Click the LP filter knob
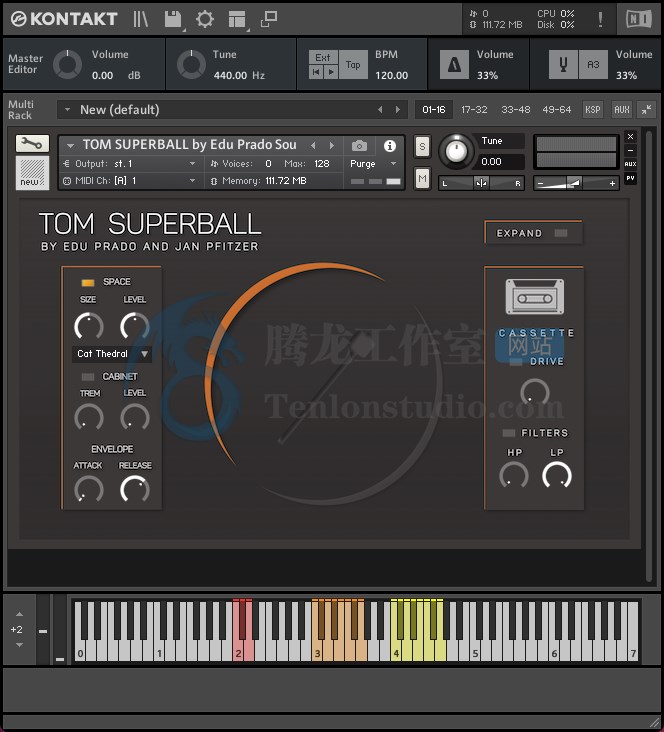The height and width of the screenshot is (732, 664). 557,476
